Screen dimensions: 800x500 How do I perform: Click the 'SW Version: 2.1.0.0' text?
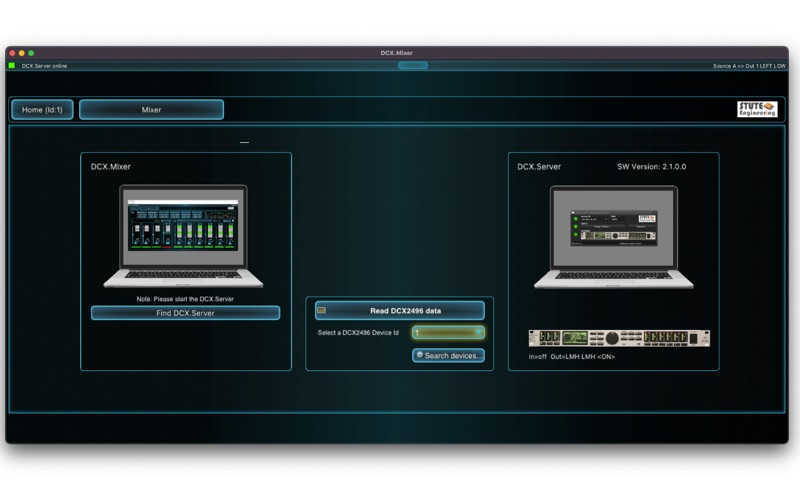[652, 166]
